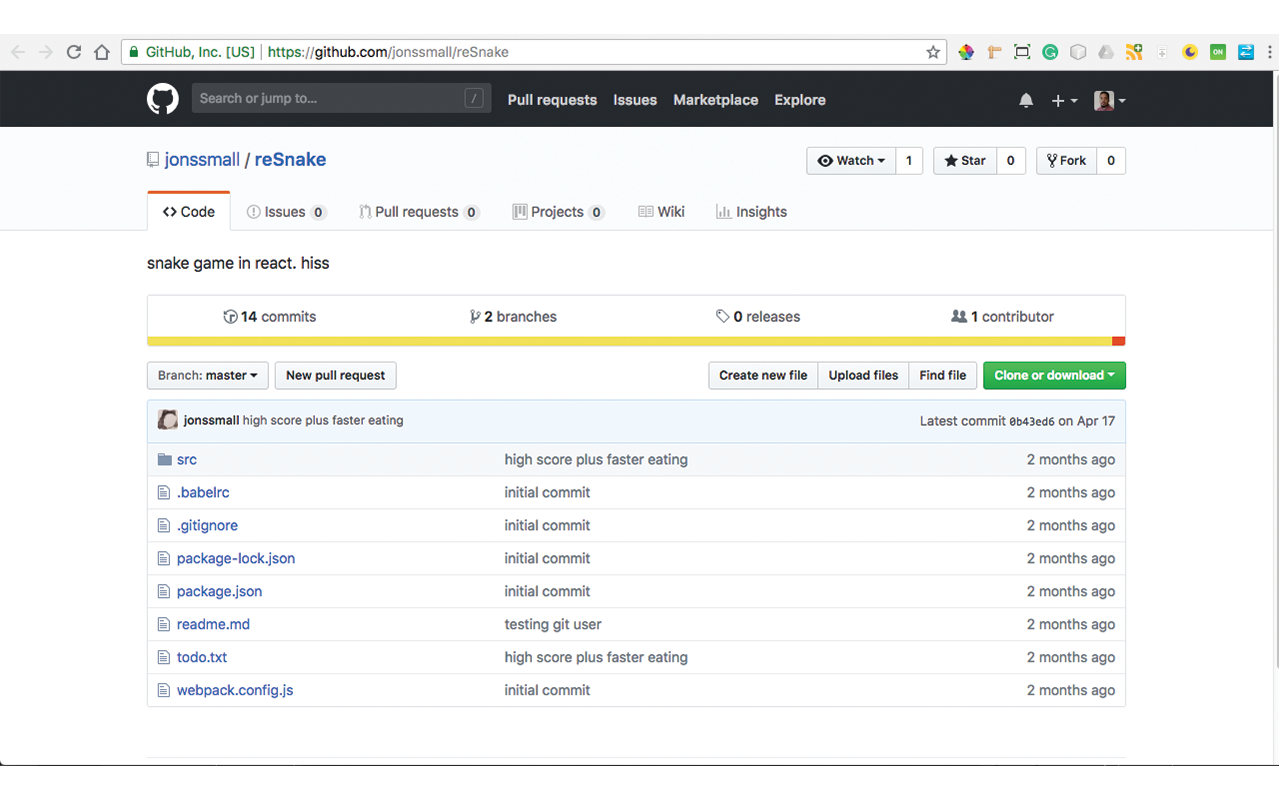
Task: Click Pull requests in top navigation
Action: point(552,100)
